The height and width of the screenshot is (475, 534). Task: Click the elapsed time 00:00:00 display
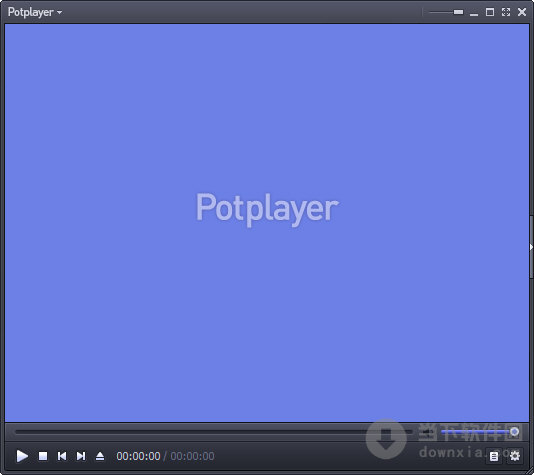point(138,456)
